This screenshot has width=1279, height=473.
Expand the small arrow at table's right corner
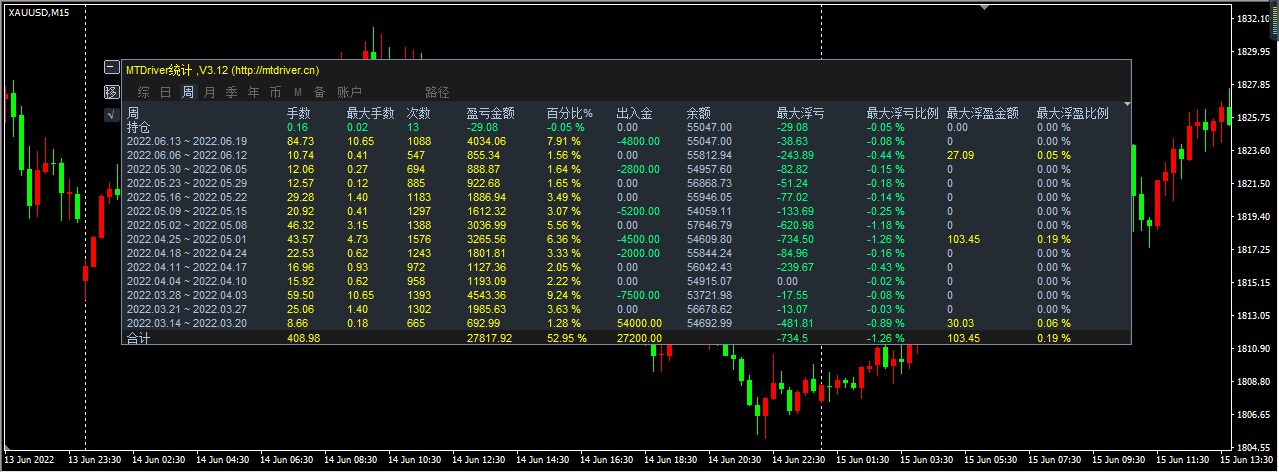tap(1127, 103)
